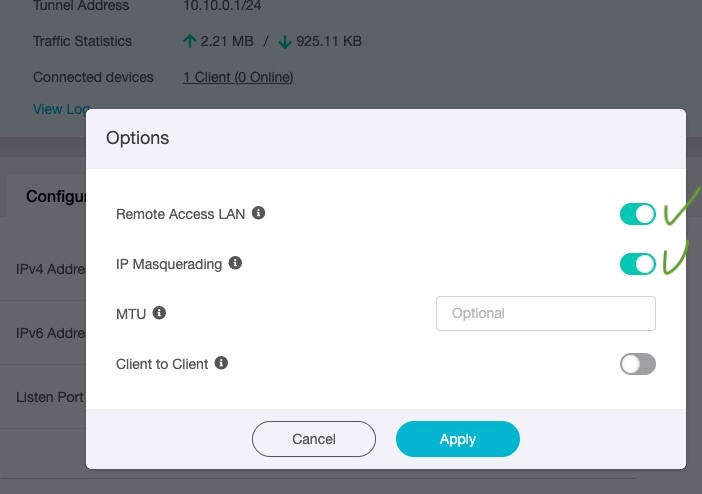This screenshot has width=702, height=494.
Task: Click info icon beside IP Masquerading
Action: tap(235, 263)
